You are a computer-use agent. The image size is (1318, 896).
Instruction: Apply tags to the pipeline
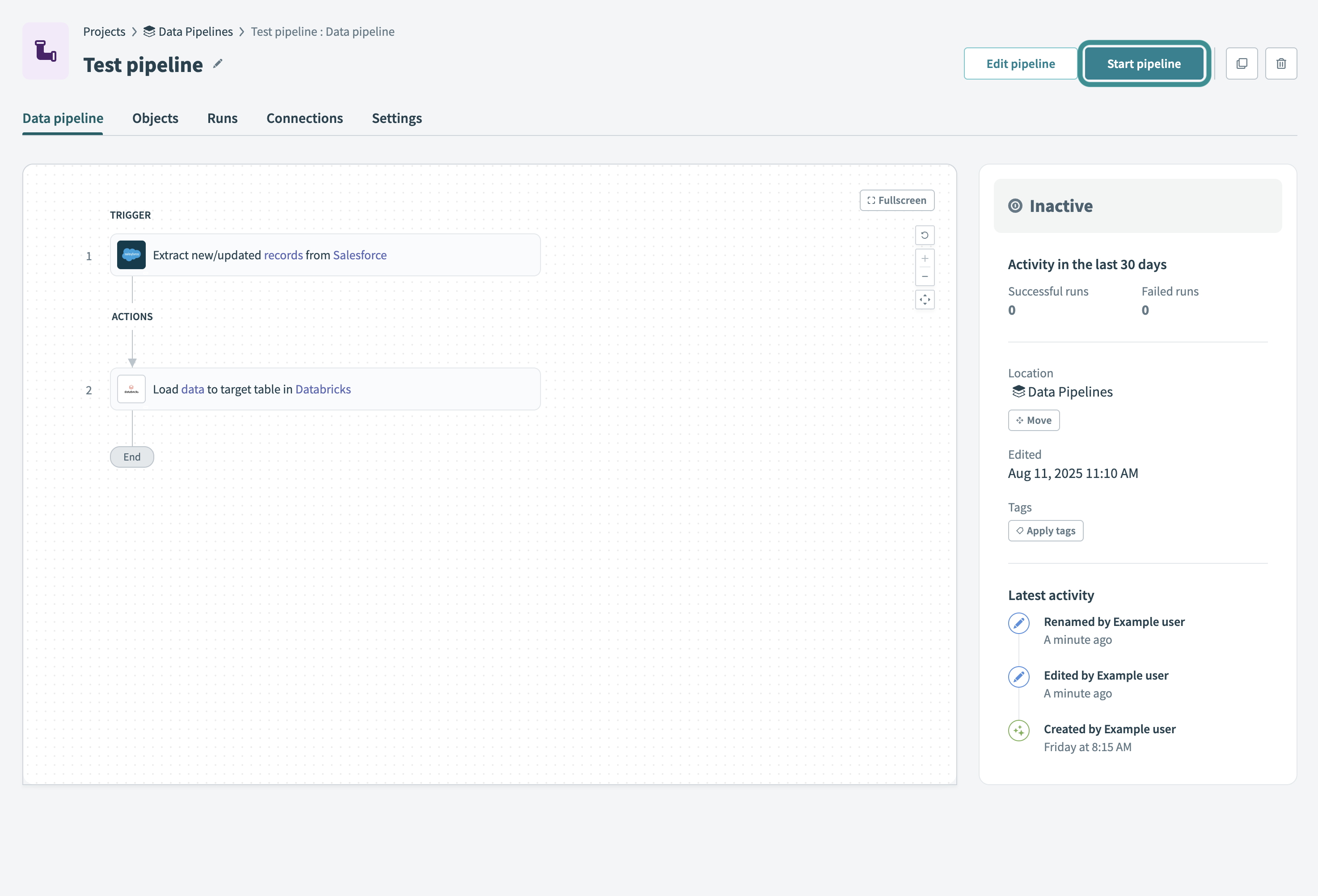tap(1045, 530)
